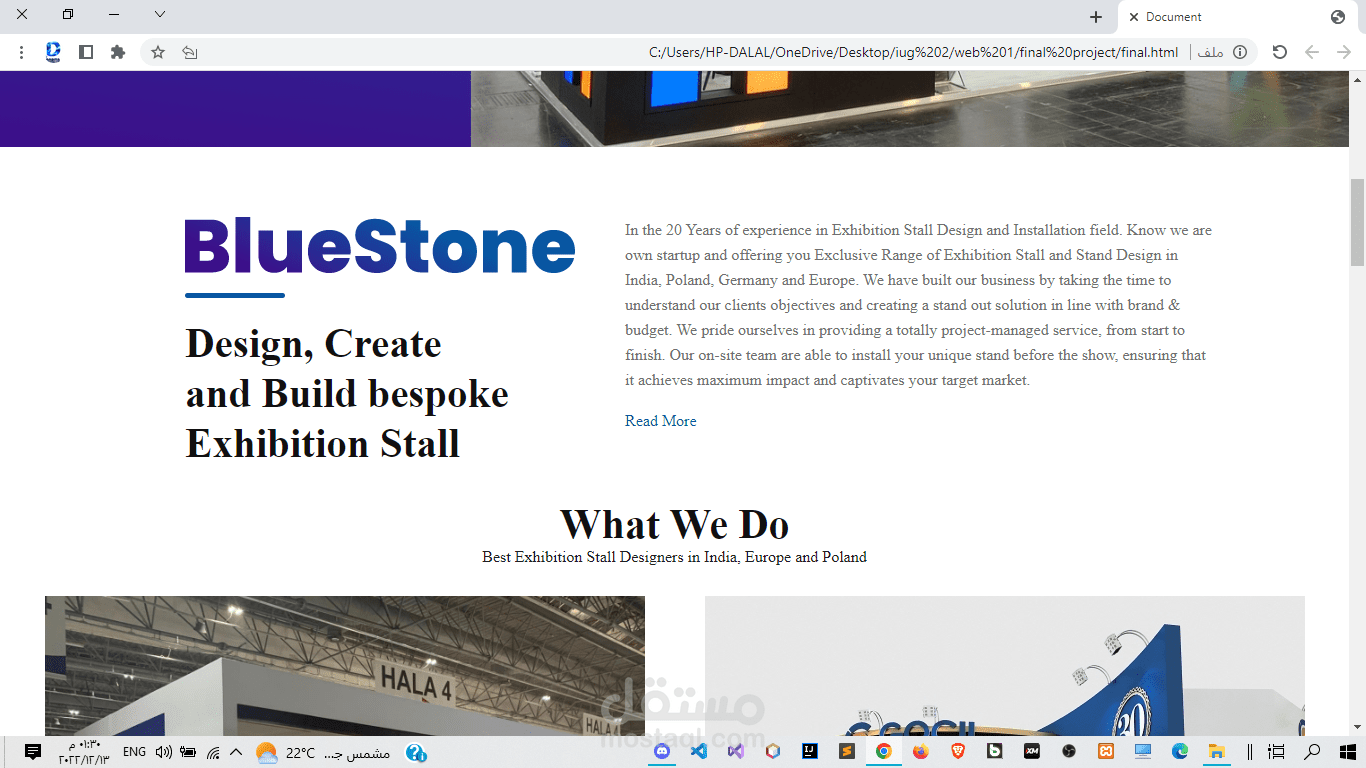Screen dimensions: 1366x768
Task: Open the Wi-Fi network panel
Action: [212, 752]
